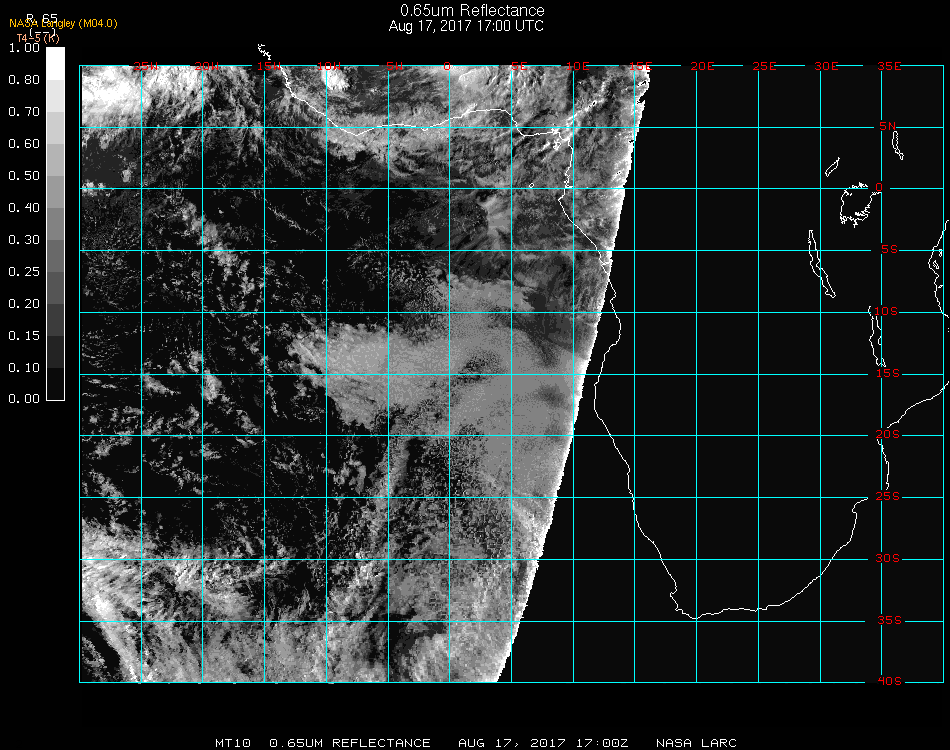This screenshot has height=750, width=950.
Task: Click the 0.80 colorbar scale value
Action: pyautogui.click(x=24, y=80)
